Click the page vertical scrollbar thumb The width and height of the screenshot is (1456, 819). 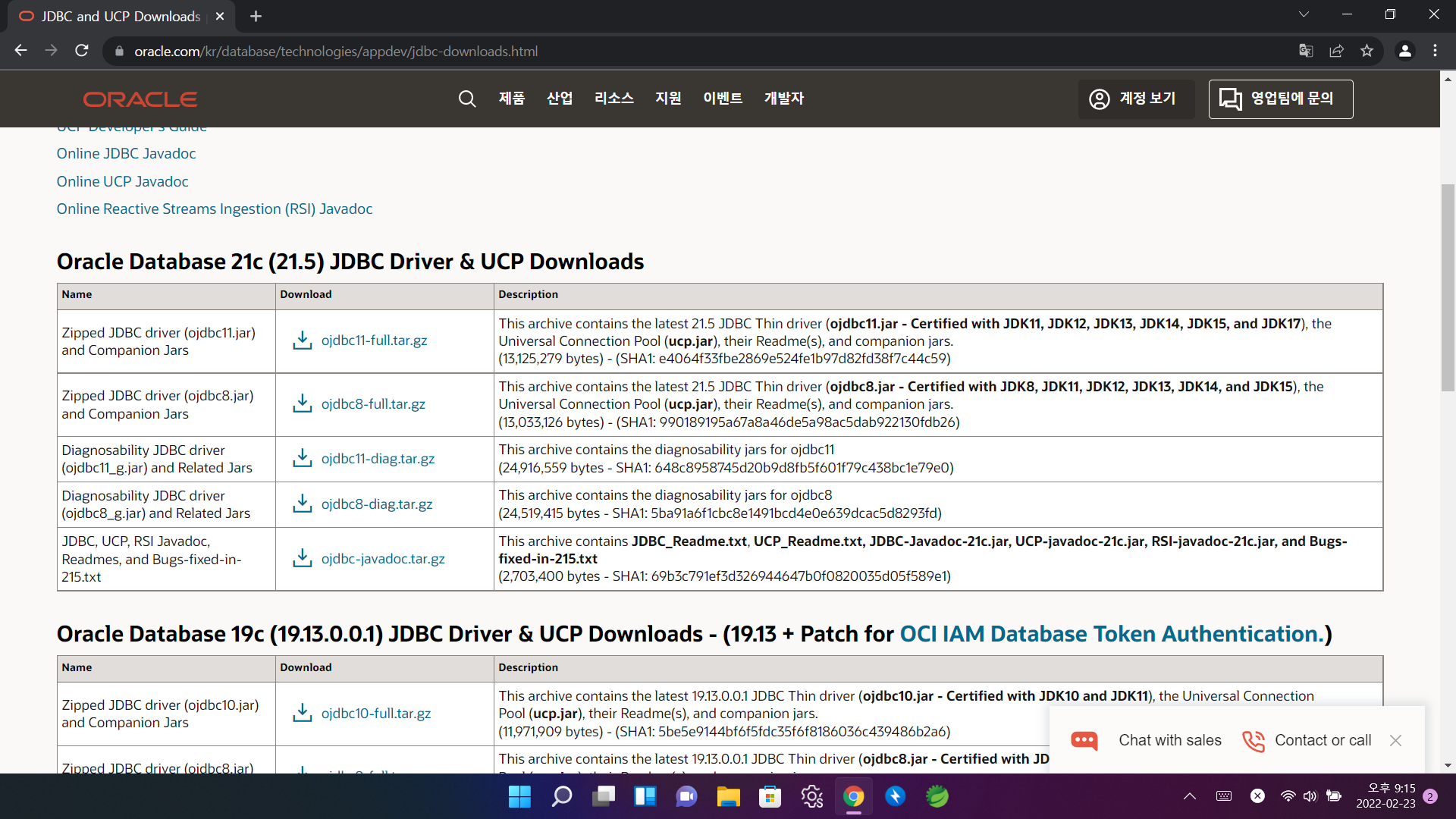tap(1448, 288)
